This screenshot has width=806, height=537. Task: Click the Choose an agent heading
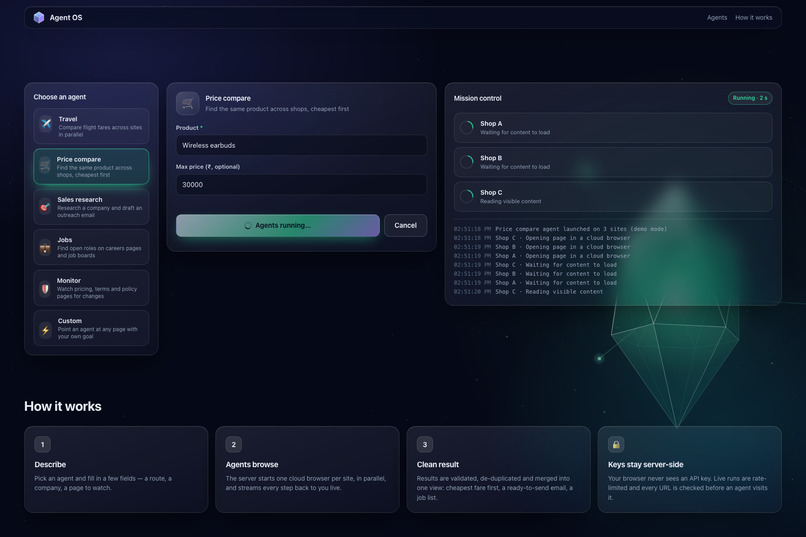(60, 97)
